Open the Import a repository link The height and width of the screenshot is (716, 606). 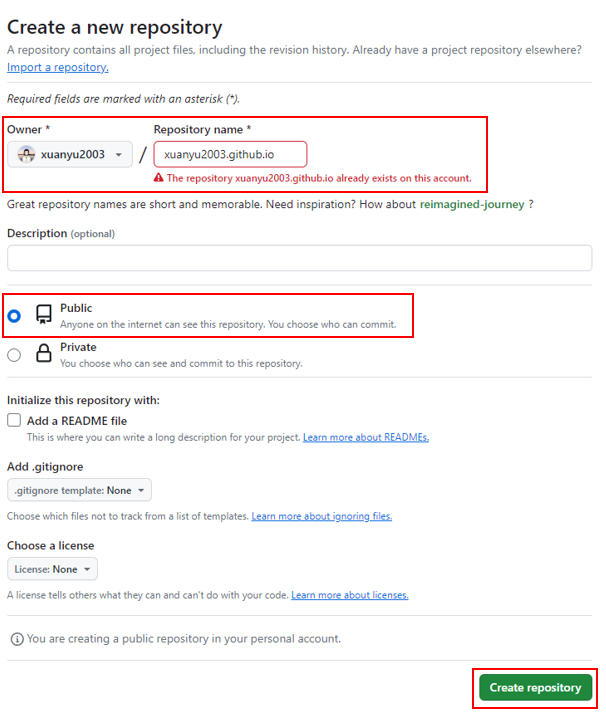58,67
